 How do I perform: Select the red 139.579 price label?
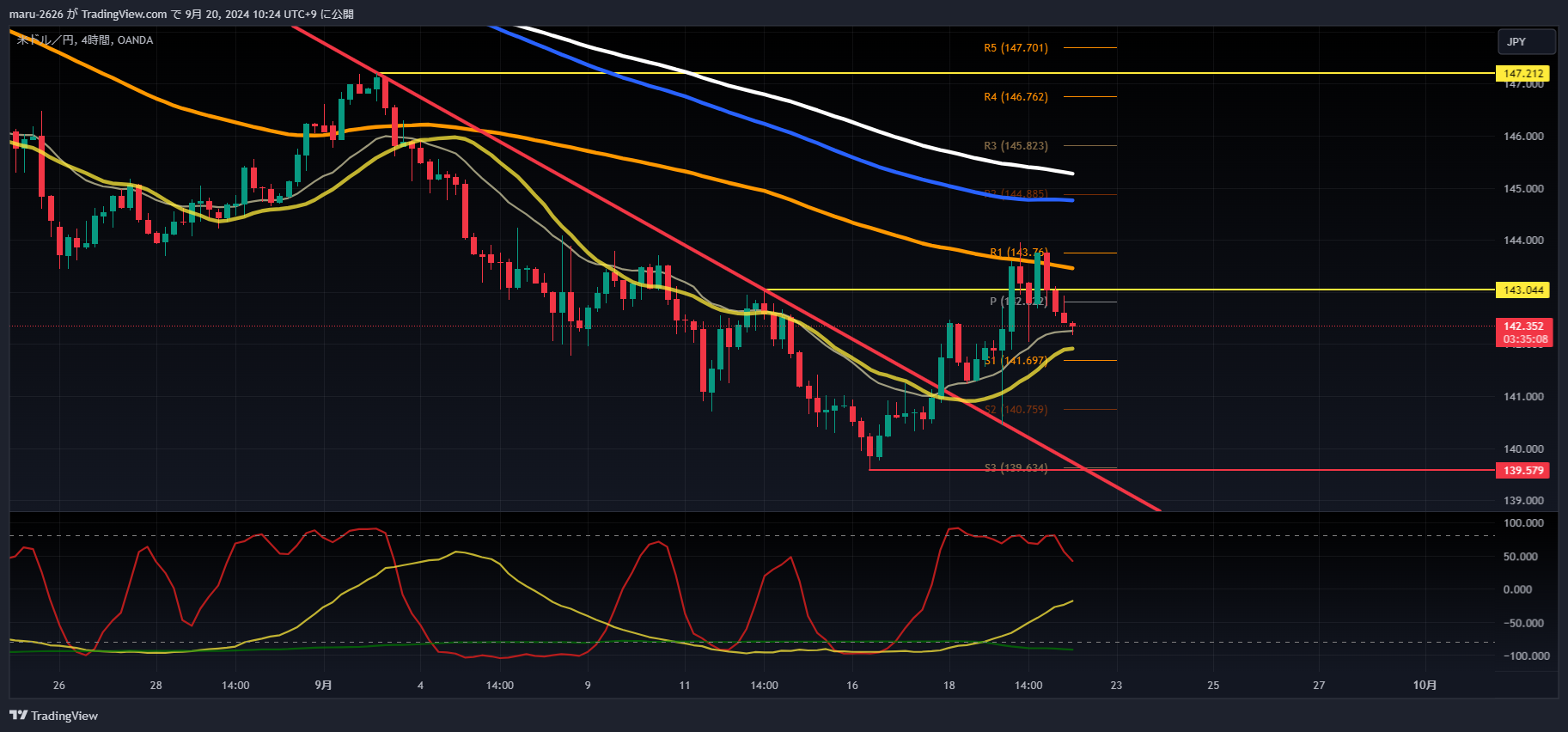pyautogui.click(x=1523, y=471)
